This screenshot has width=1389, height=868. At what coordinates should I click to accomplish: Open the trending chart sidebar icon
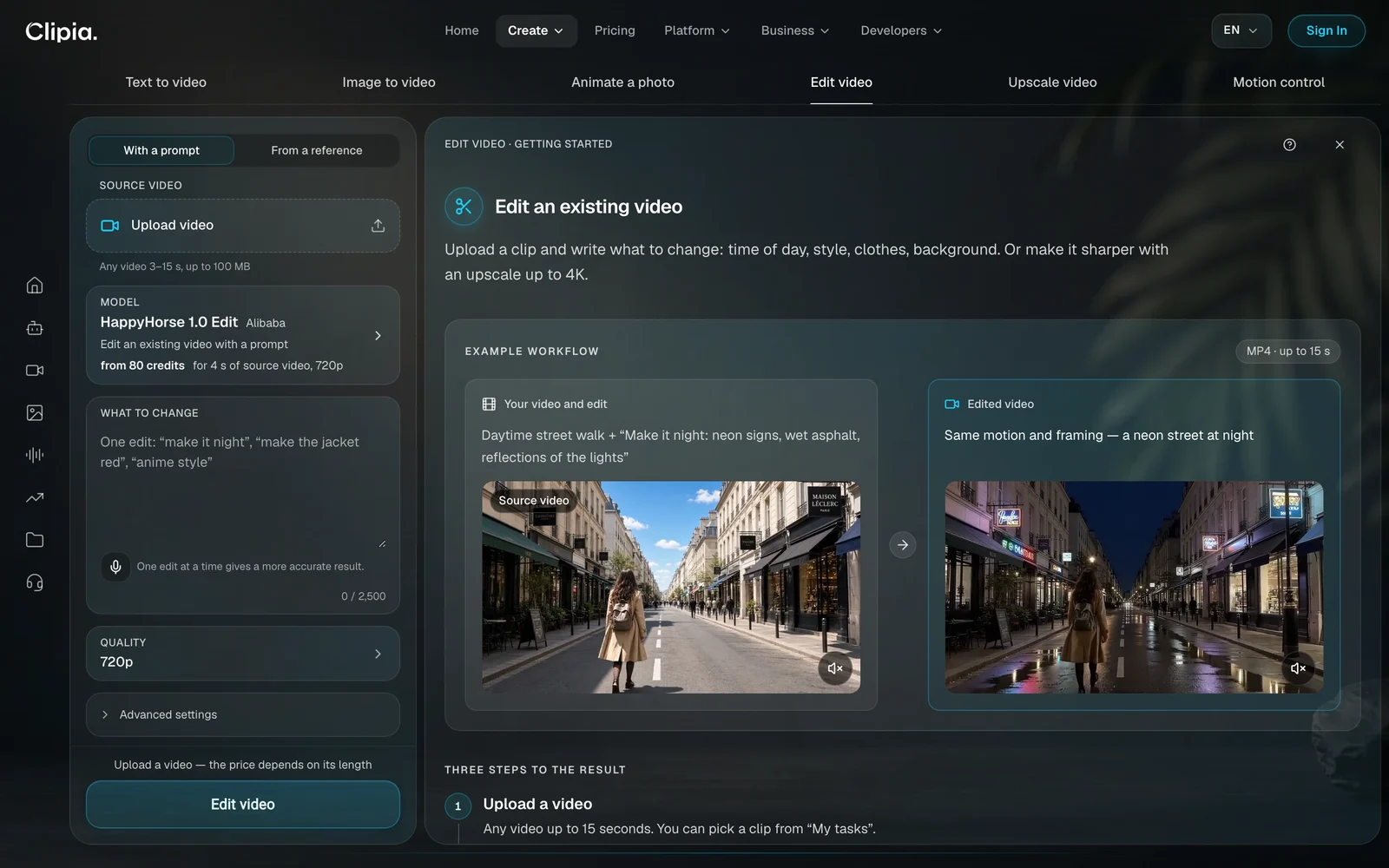point(35,497)
